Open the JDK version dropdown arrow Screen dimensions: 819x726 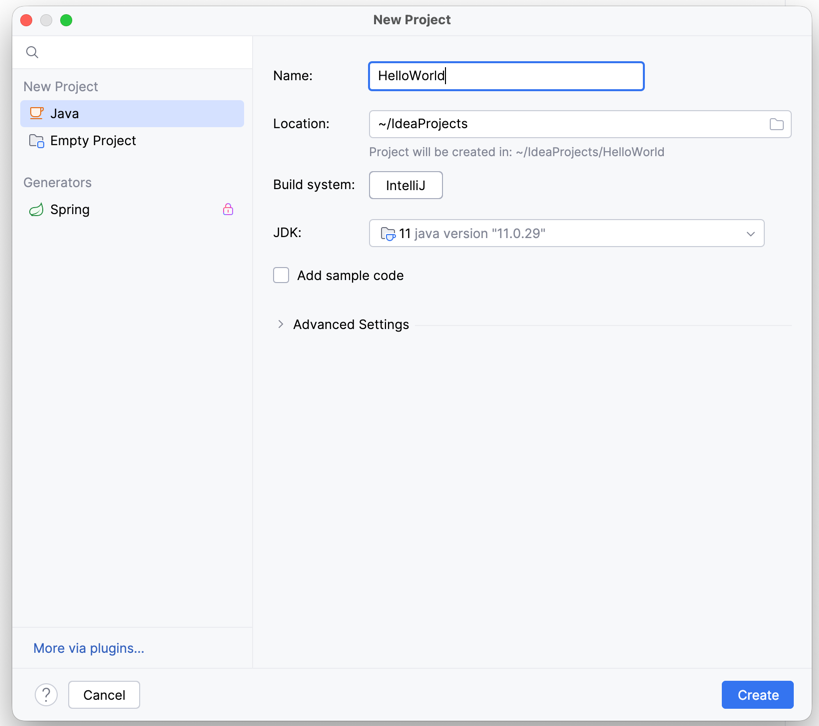tap(750, 234)
